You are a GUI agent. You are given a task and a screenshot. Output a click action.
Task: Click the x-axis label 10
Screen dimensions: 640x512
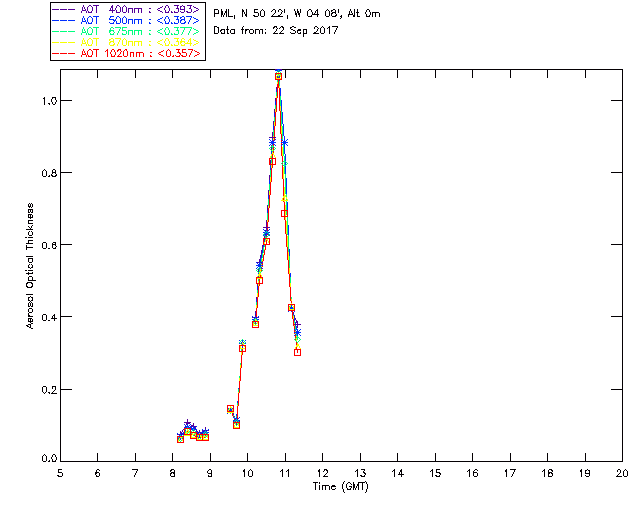click(x=248, y=473)
